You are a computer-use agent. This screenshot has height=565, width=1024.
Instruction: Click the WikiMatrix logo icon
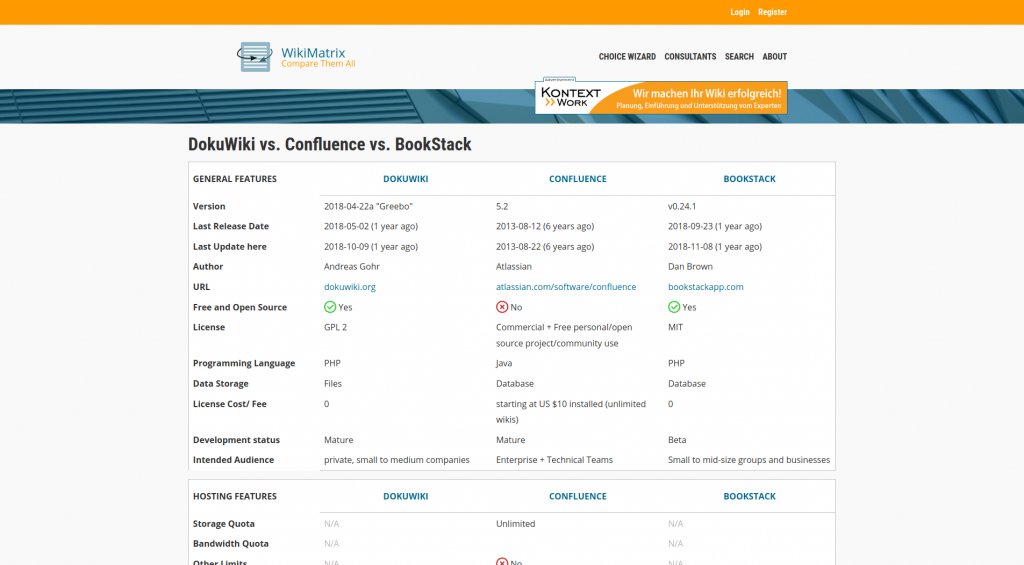[x=255, y=57]
